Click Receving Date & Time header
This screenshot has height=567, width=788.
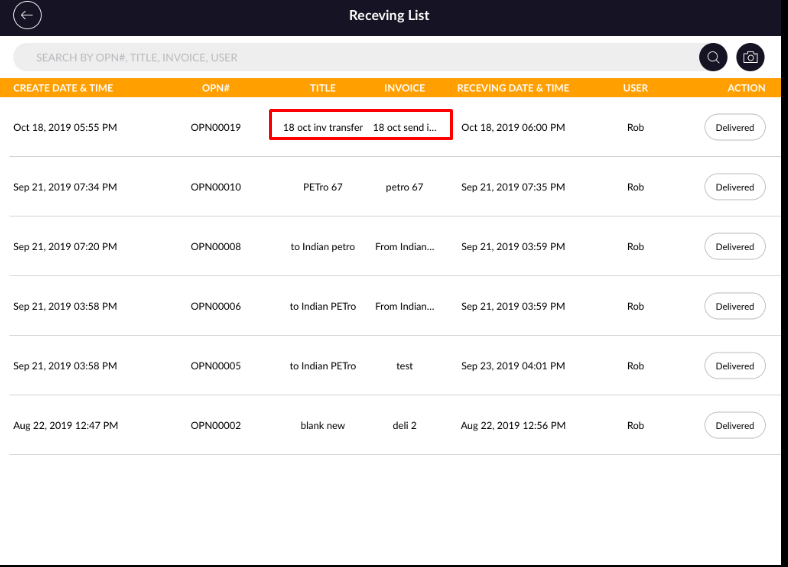coord(513,88)
